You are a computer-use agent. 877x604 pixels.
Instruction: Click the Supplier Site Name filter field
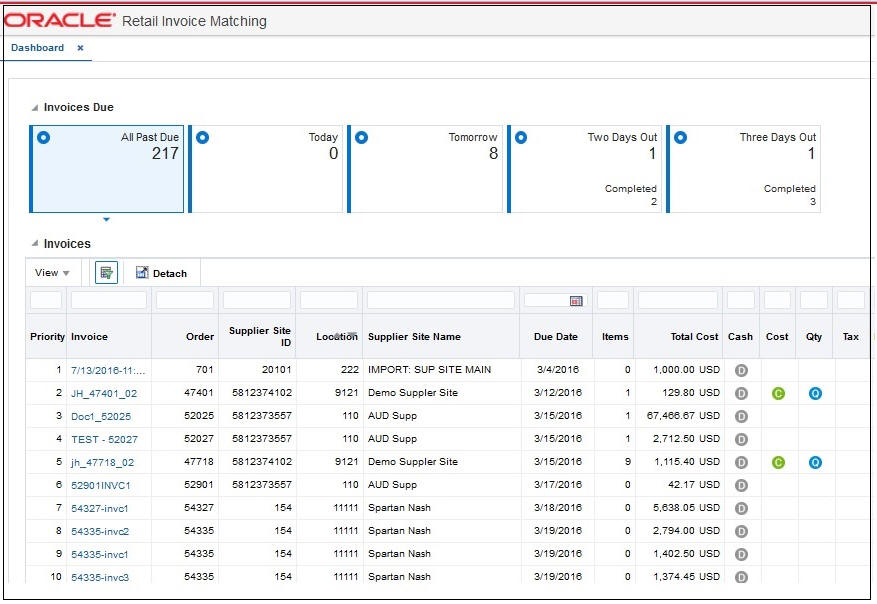(440, 300)
